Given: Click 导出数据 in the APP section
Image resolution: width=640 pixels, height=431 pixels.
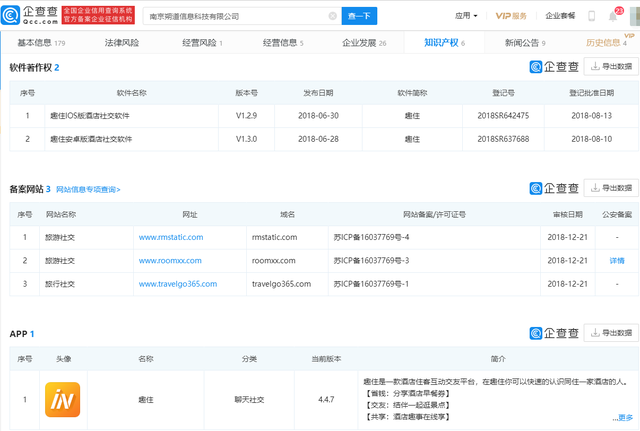Looking at the screenshot, I should 611,333.
